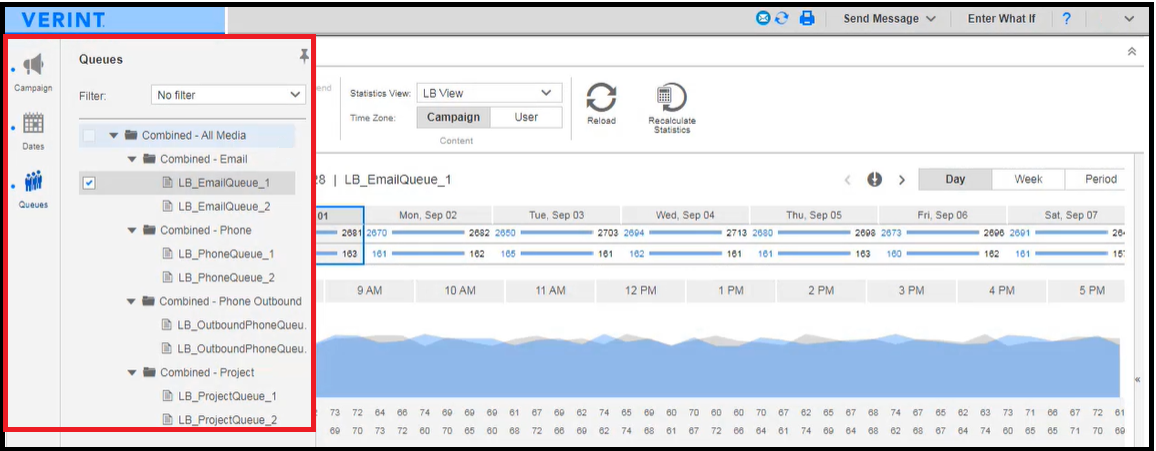
Task: Check the Combined - All Media checkbox
Action: click(x=89, y=136)
